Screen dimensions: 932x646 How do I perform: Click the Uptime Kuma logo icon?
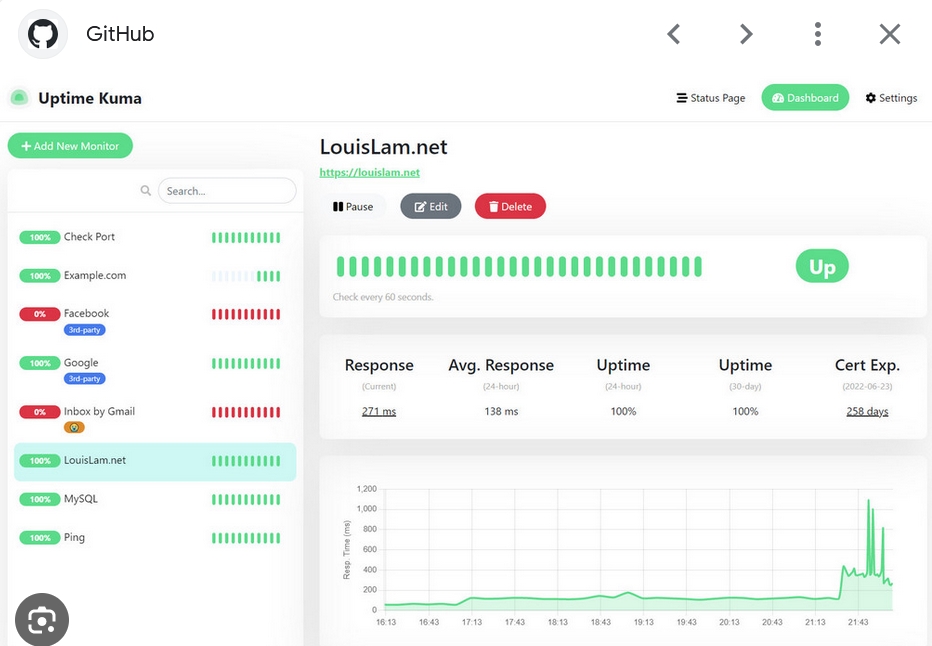[x=19, y=98]
